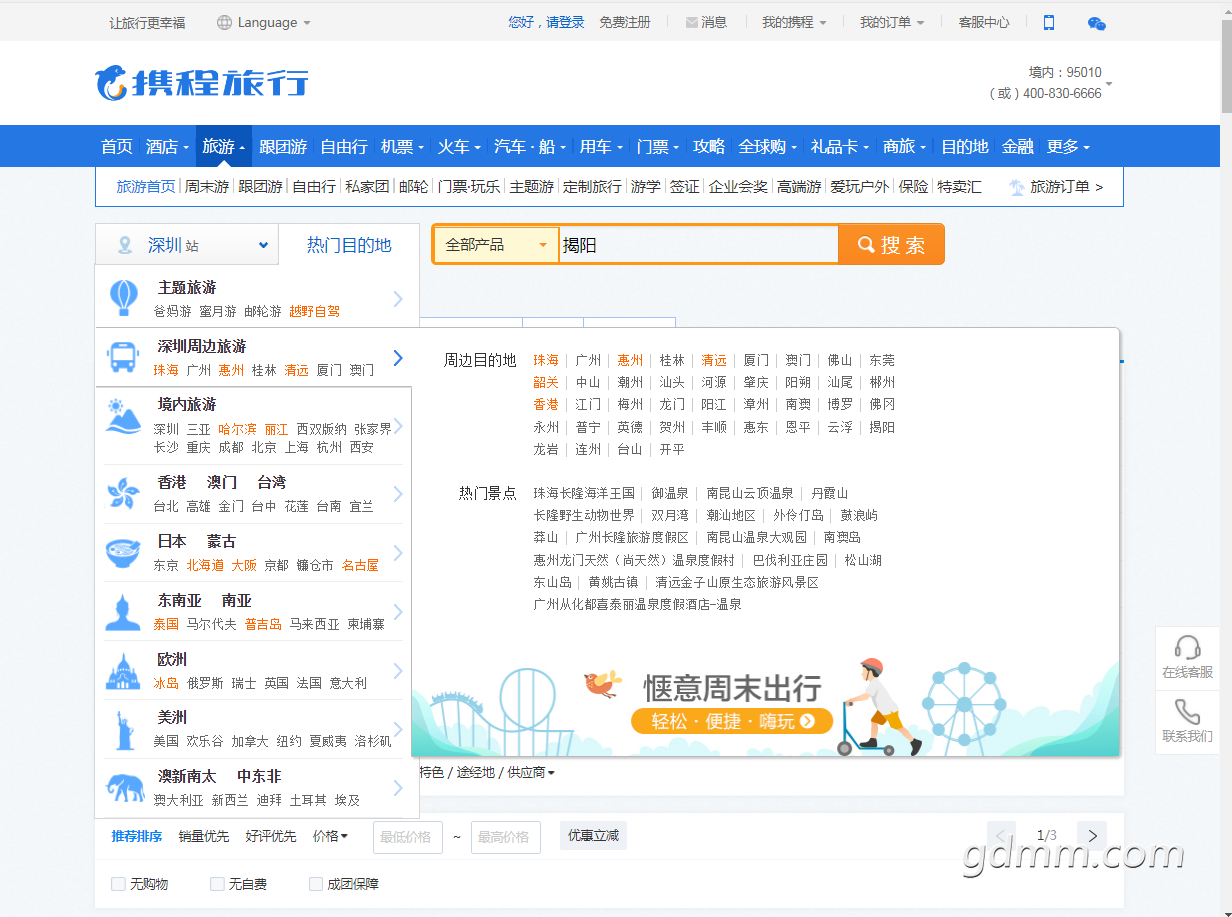
Task: Click the elephant icon for 澳新南太
Action: (124, 787)
